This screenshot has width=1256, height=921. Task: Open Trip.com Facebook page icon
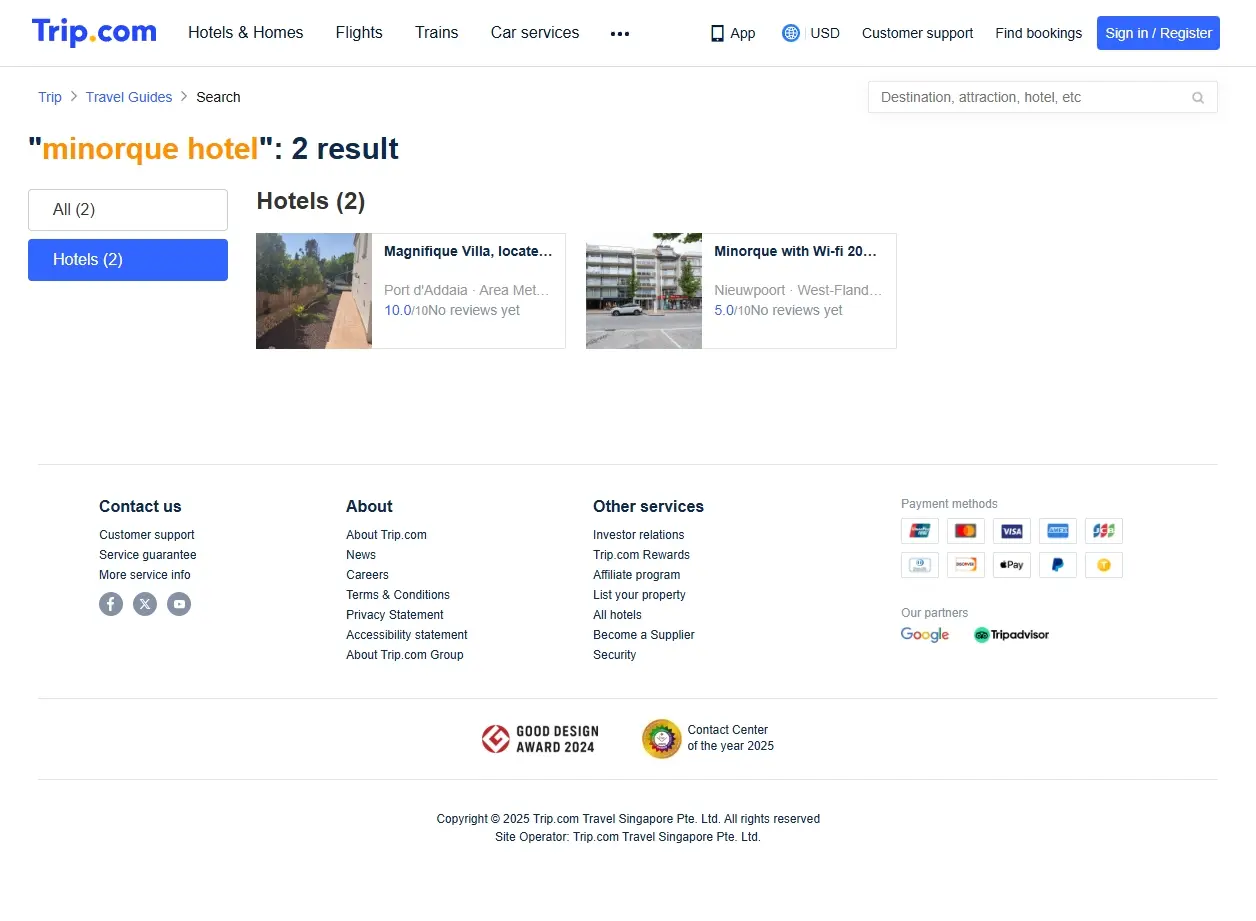coord(111,604)
